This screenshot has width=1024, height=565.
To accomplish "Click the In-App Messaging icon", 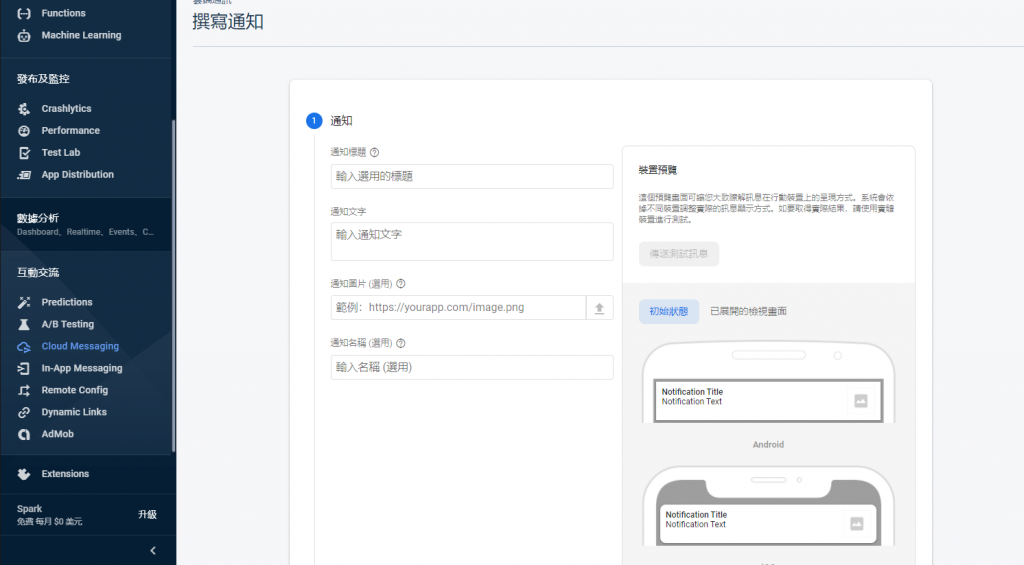I will tap(24, 368).
